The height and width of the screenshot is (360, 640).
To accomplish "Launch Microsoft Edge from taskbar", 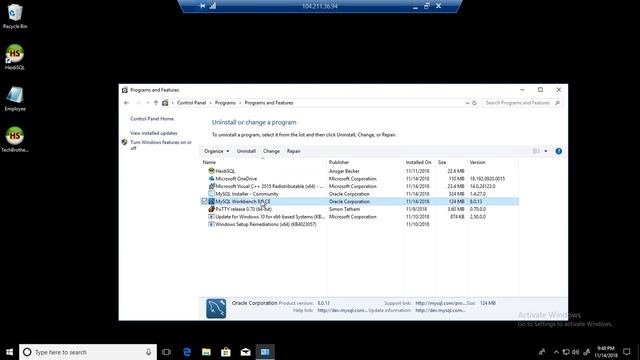I will 187,352.
